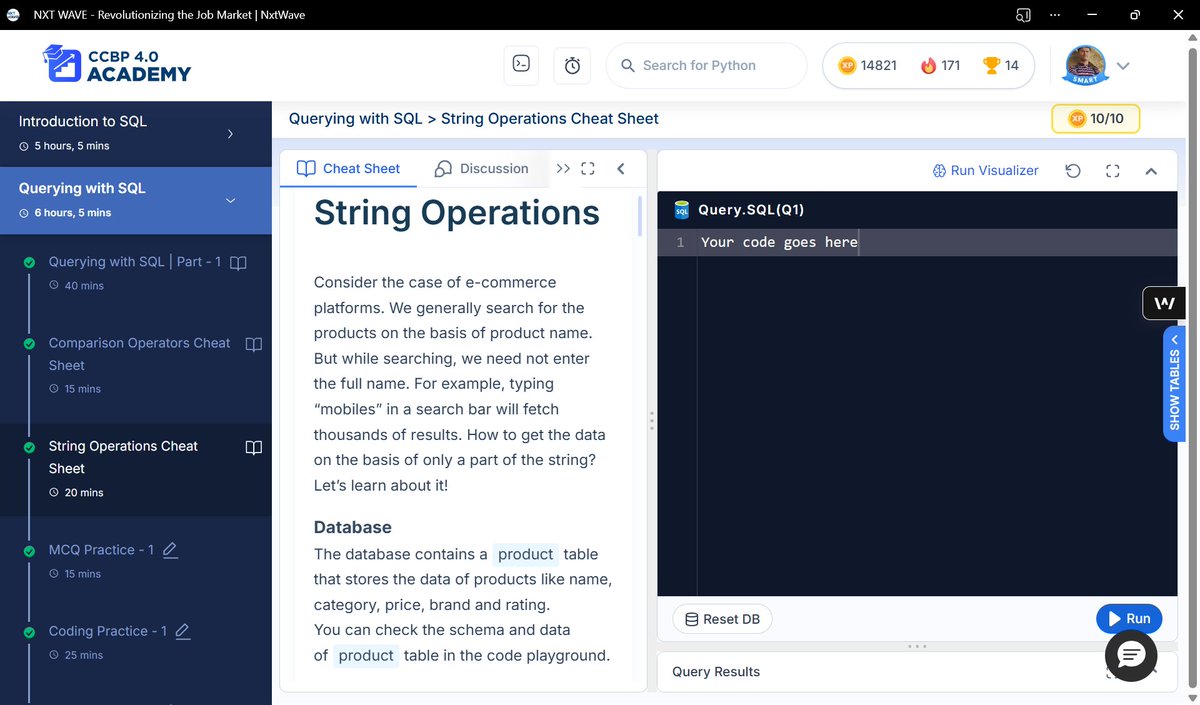Open the user profile avatar
The height and width of the screenshot is (705, 1200).
click(x=1085, y=65)
